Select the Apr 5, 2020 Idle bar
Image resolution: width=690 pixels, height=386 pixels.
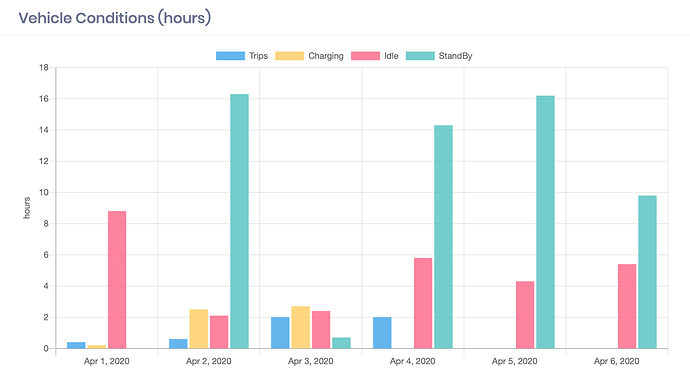[525, 315]
